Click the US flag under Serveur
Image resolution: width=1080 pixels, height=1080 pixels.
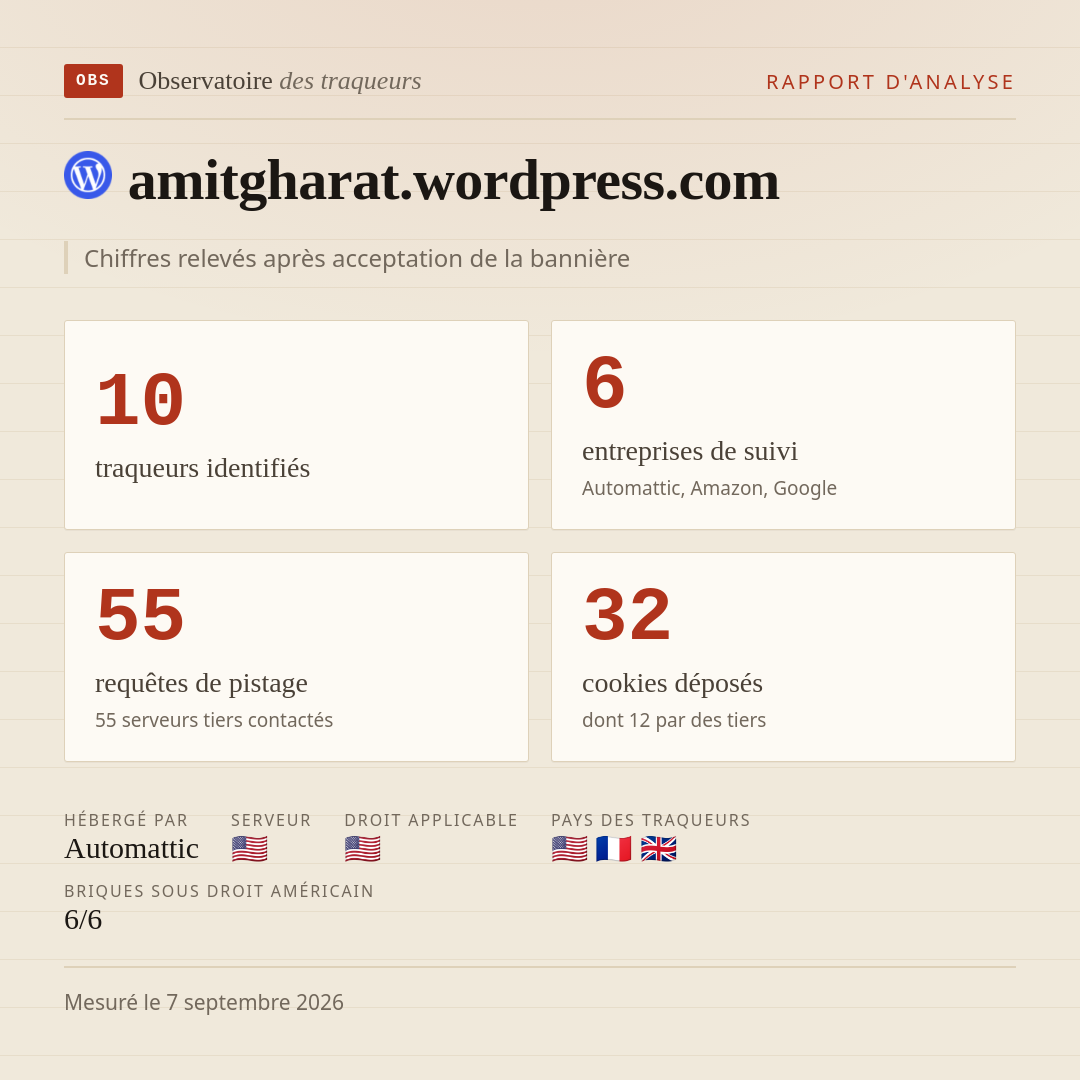point(249,849)
